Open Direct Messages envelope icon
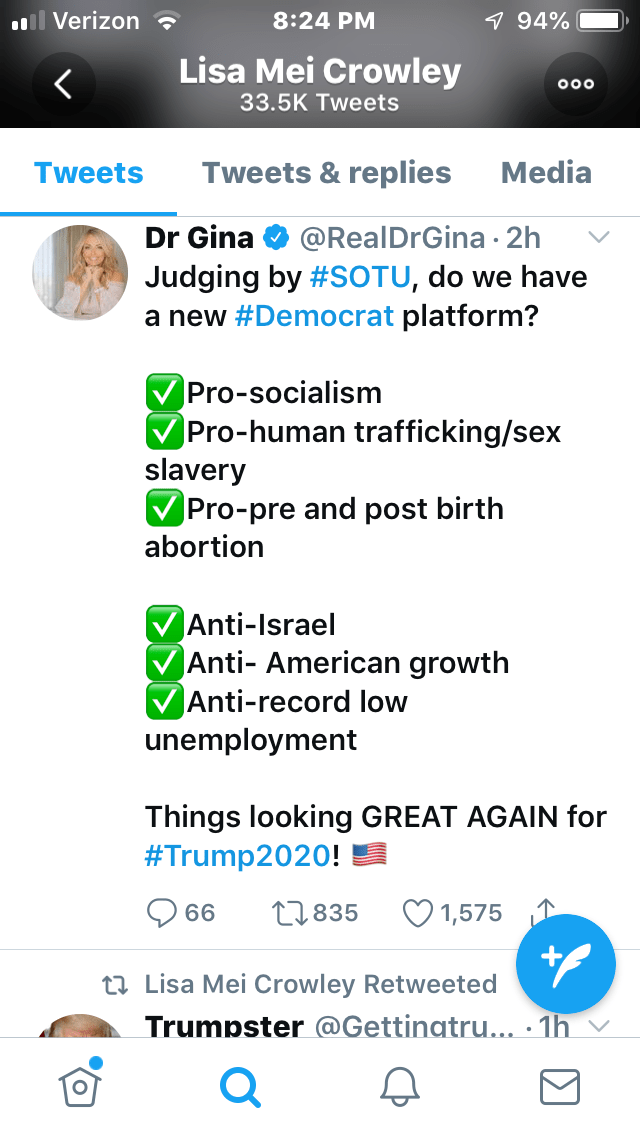Image resolution: width=640 pixels, height=1136 pixels. [559, 1086]
